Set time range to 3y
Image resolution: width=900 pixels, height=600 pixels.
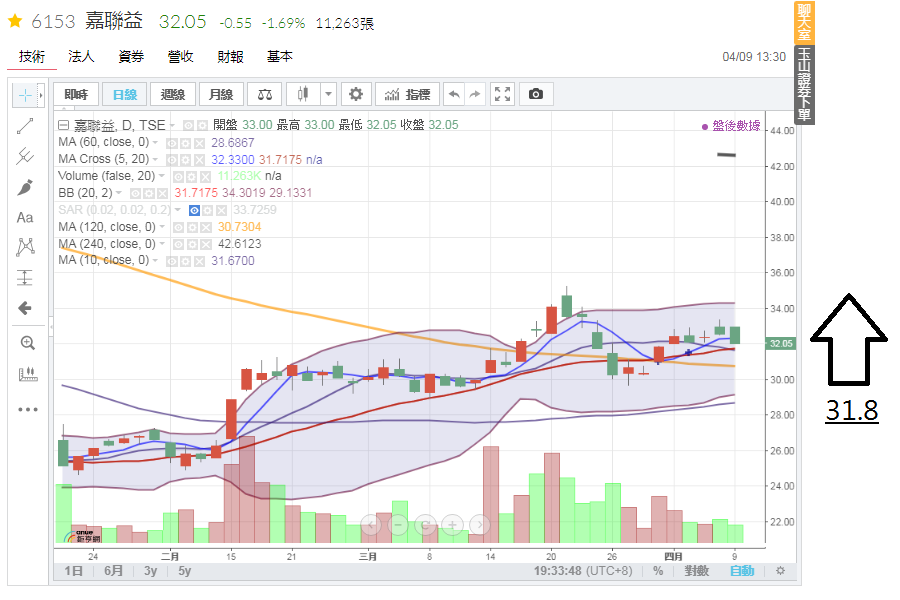coord(150,571)
